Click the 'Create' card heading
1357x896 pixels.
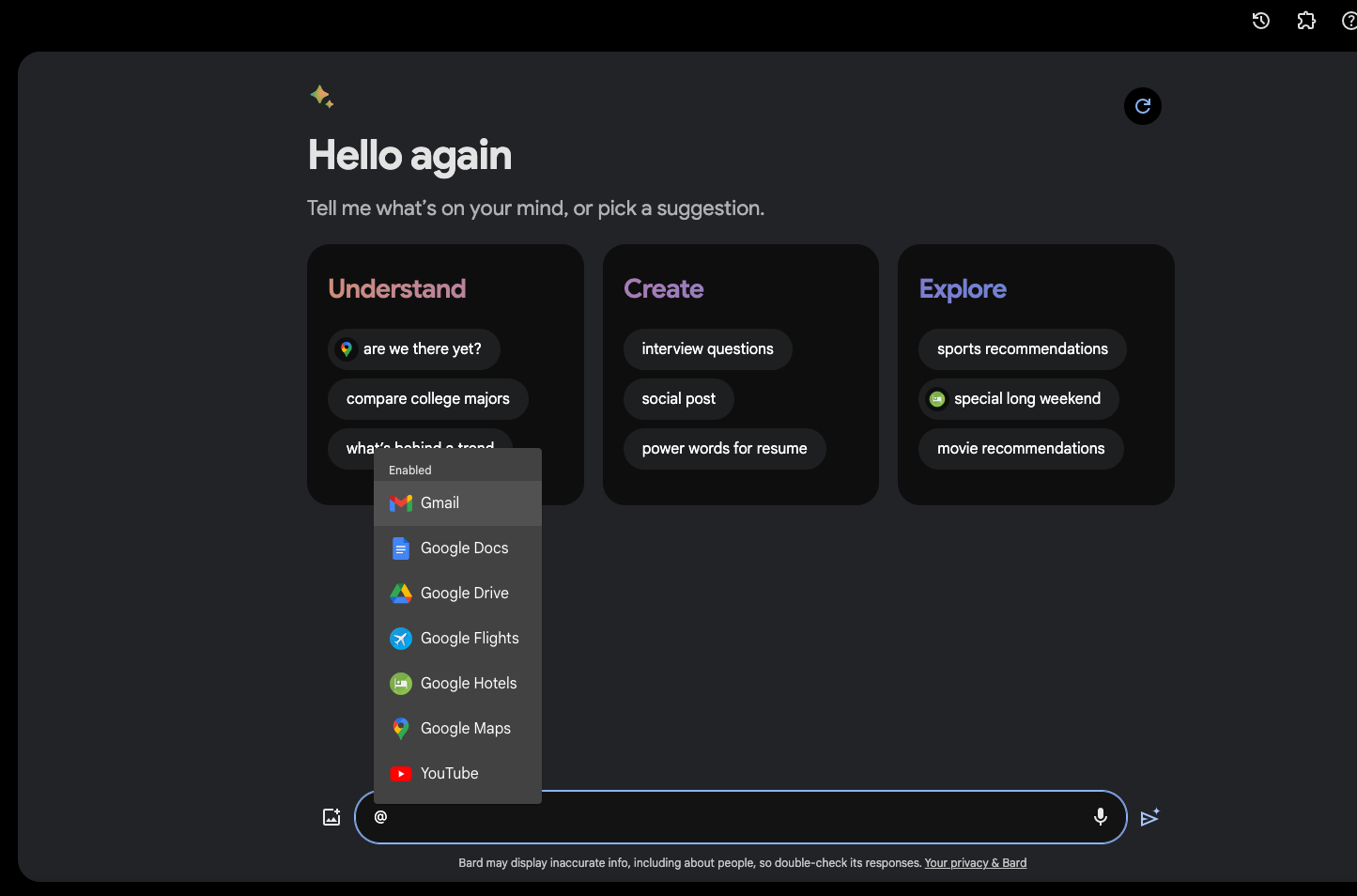tap(664, 288)
